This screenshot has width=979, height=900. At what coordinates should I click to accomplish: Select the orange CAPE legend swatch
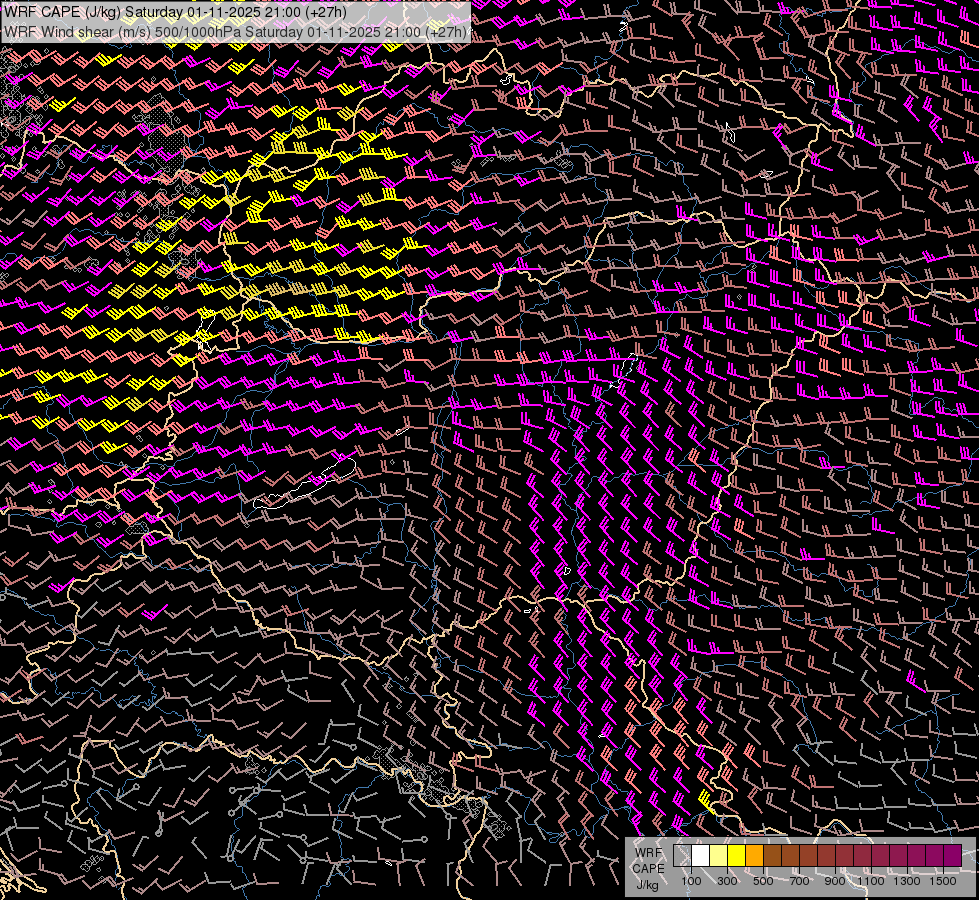coord(754,856)
